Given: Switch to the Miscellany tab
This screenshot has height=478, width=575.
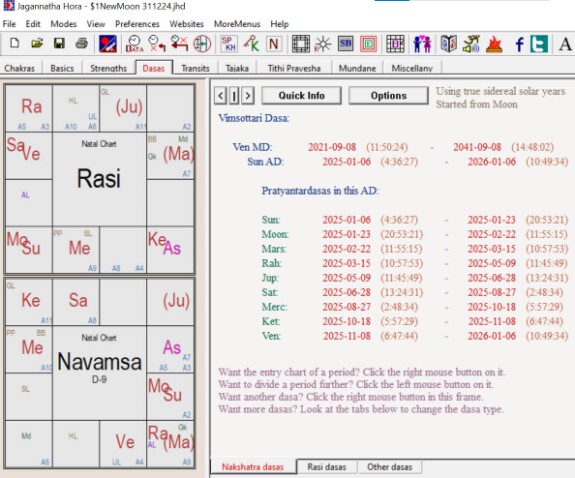Looking at the screenshot, I should 412,68.
